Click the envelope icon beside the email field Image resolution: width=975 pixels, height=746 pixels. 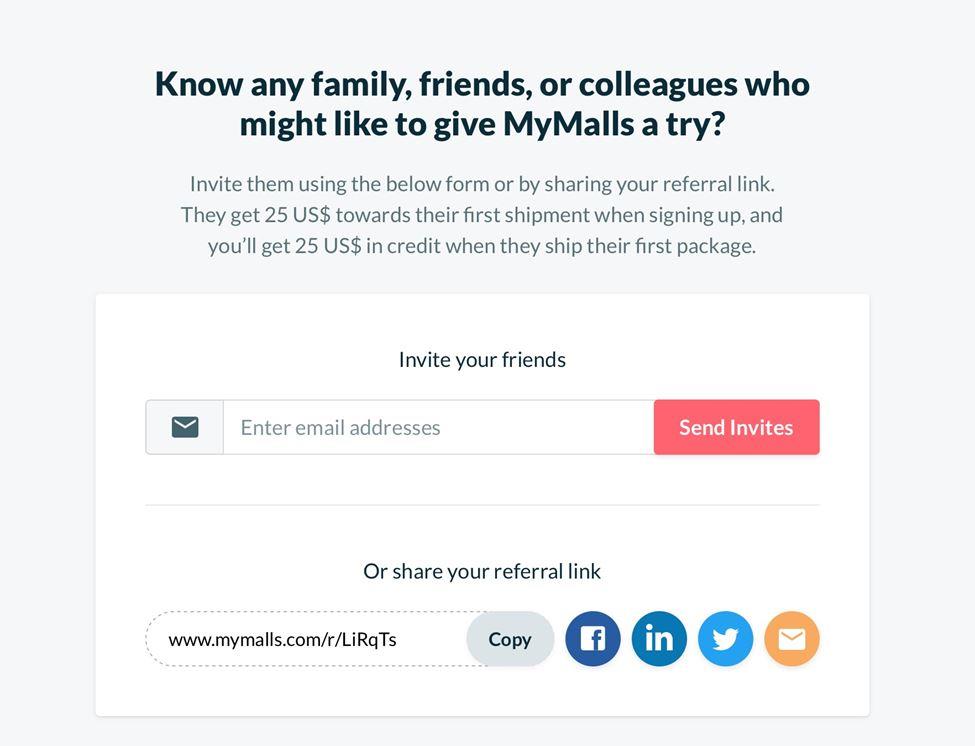pos(185,427)
